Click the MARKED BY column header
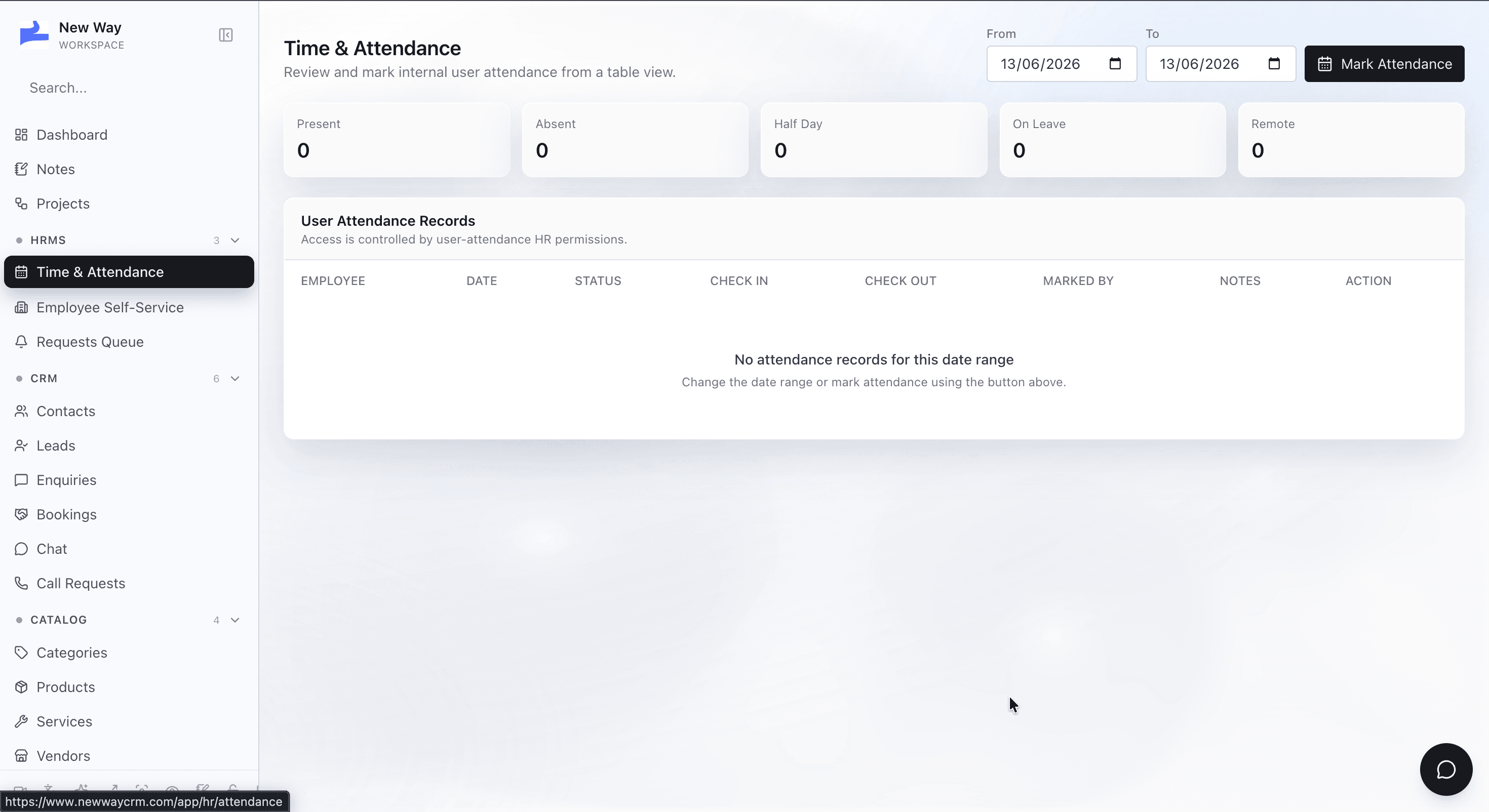Screen dimensions: 1489x812 (1078, 281)
